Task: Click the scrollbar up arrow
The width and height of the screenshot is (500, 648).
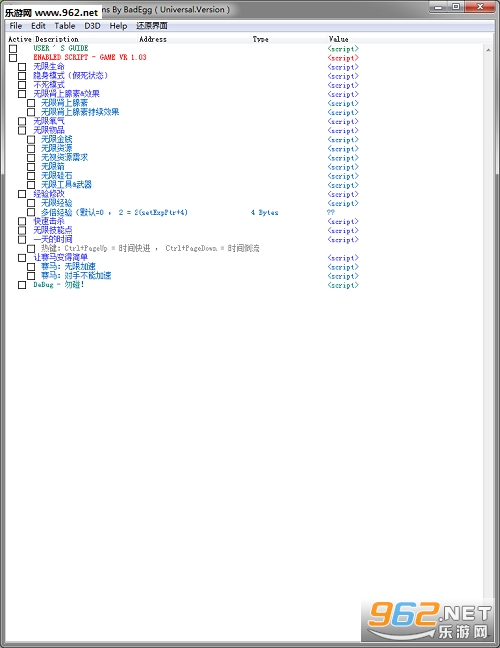Action: click(x=488, y=50)
